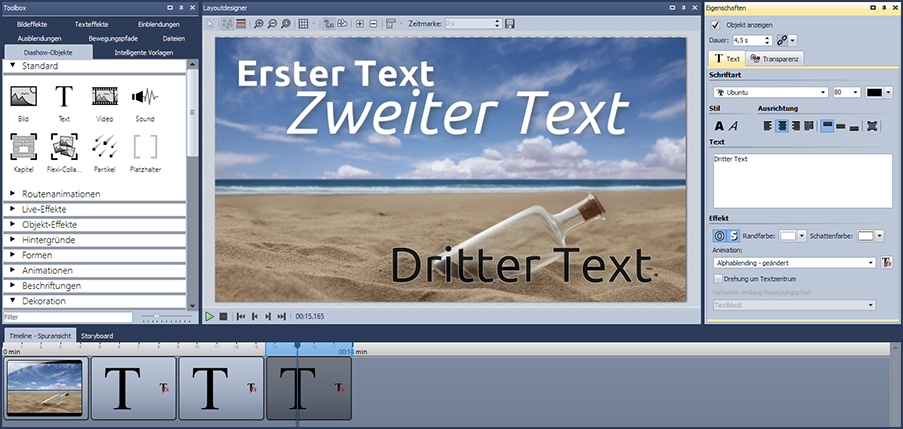The width and height of the screenshot is (903, 429).
Task: Open the text animation editor icon
Action: pos(887,263)
